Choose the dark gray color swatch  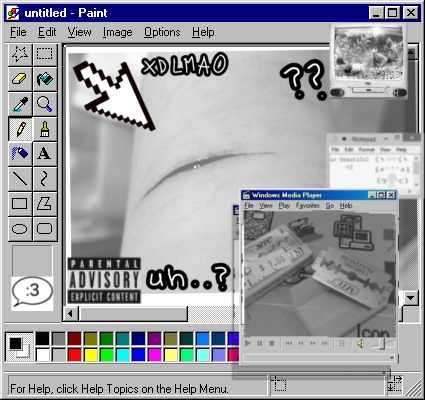click(59, 339)
